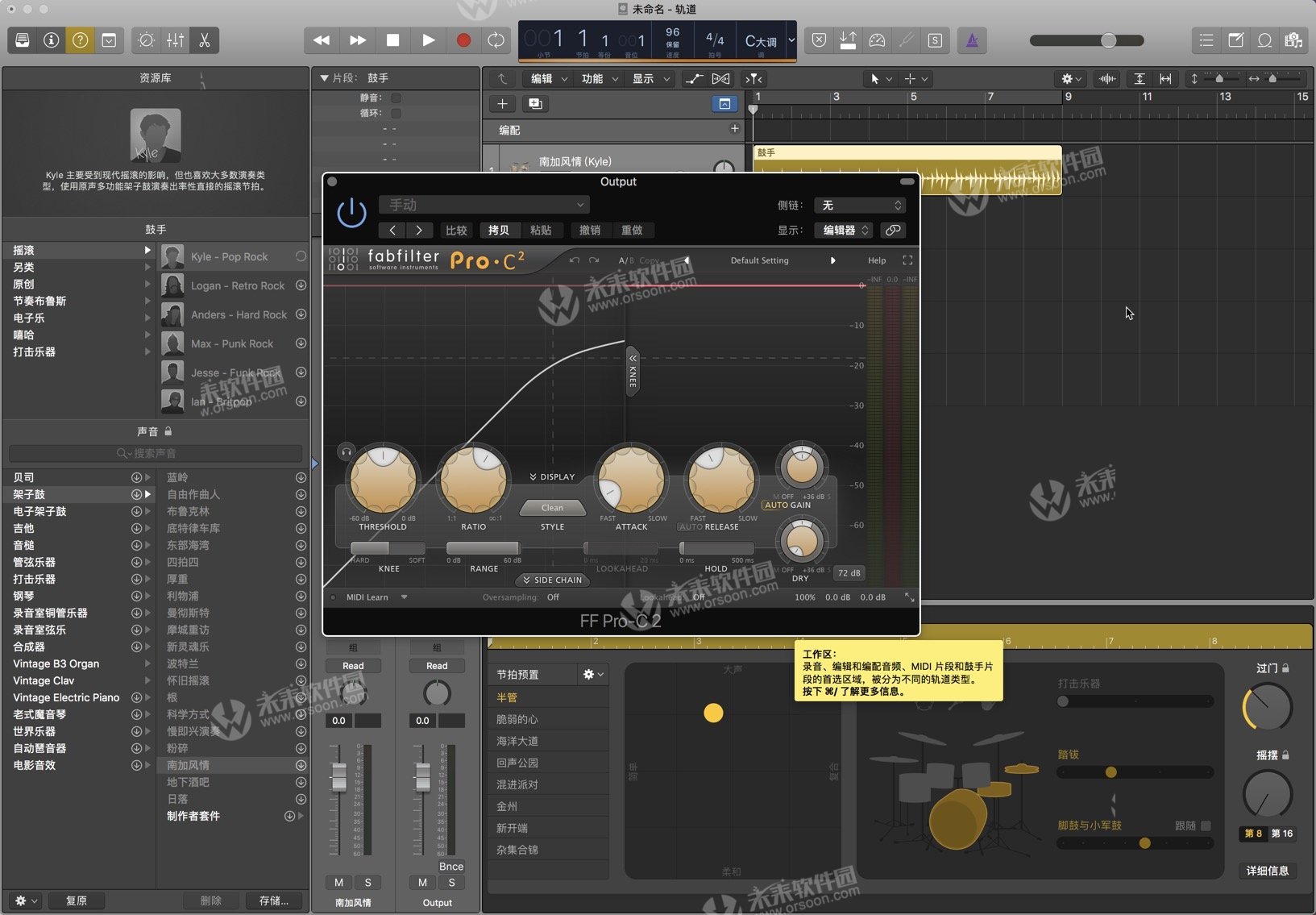The height and width of the screenshot is (915, 1316).
Task: Click the 撤销 undo button
Action: [x=590, y=231]
